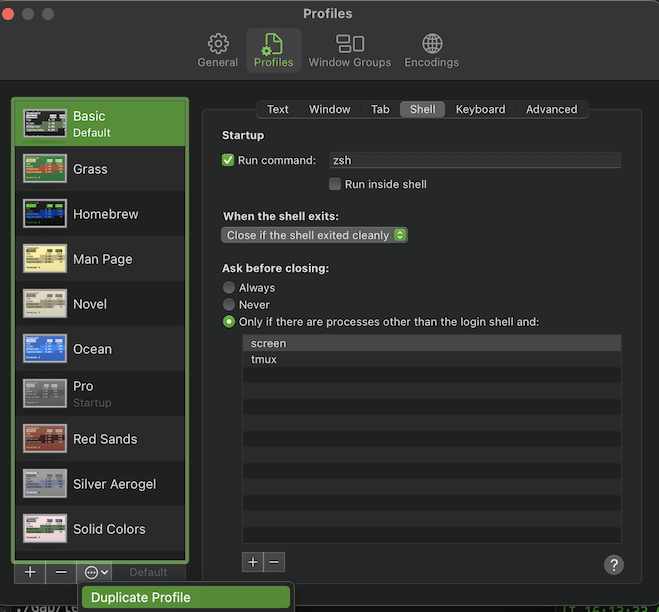Viewport: 659px width, 612px height.
Task: Click the Homebrew profile thumbnail
Action: [x=45, y=214]
